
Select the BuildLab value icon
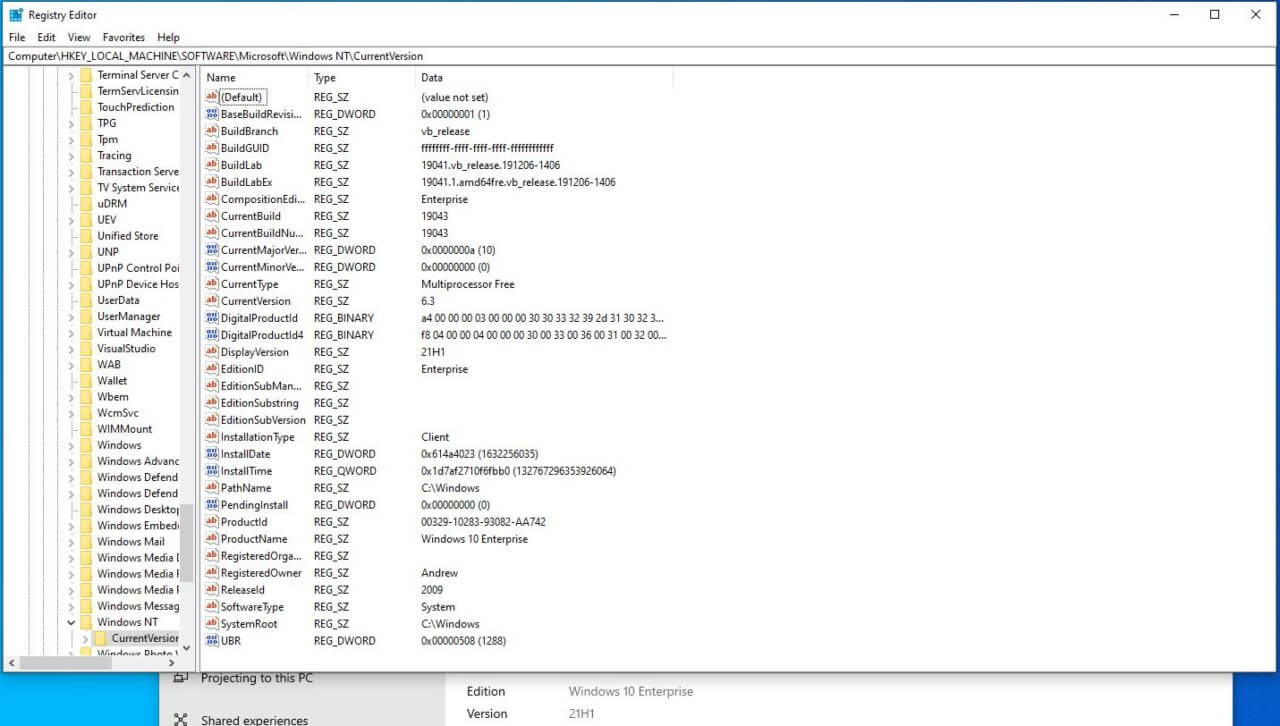pos(211,165)
